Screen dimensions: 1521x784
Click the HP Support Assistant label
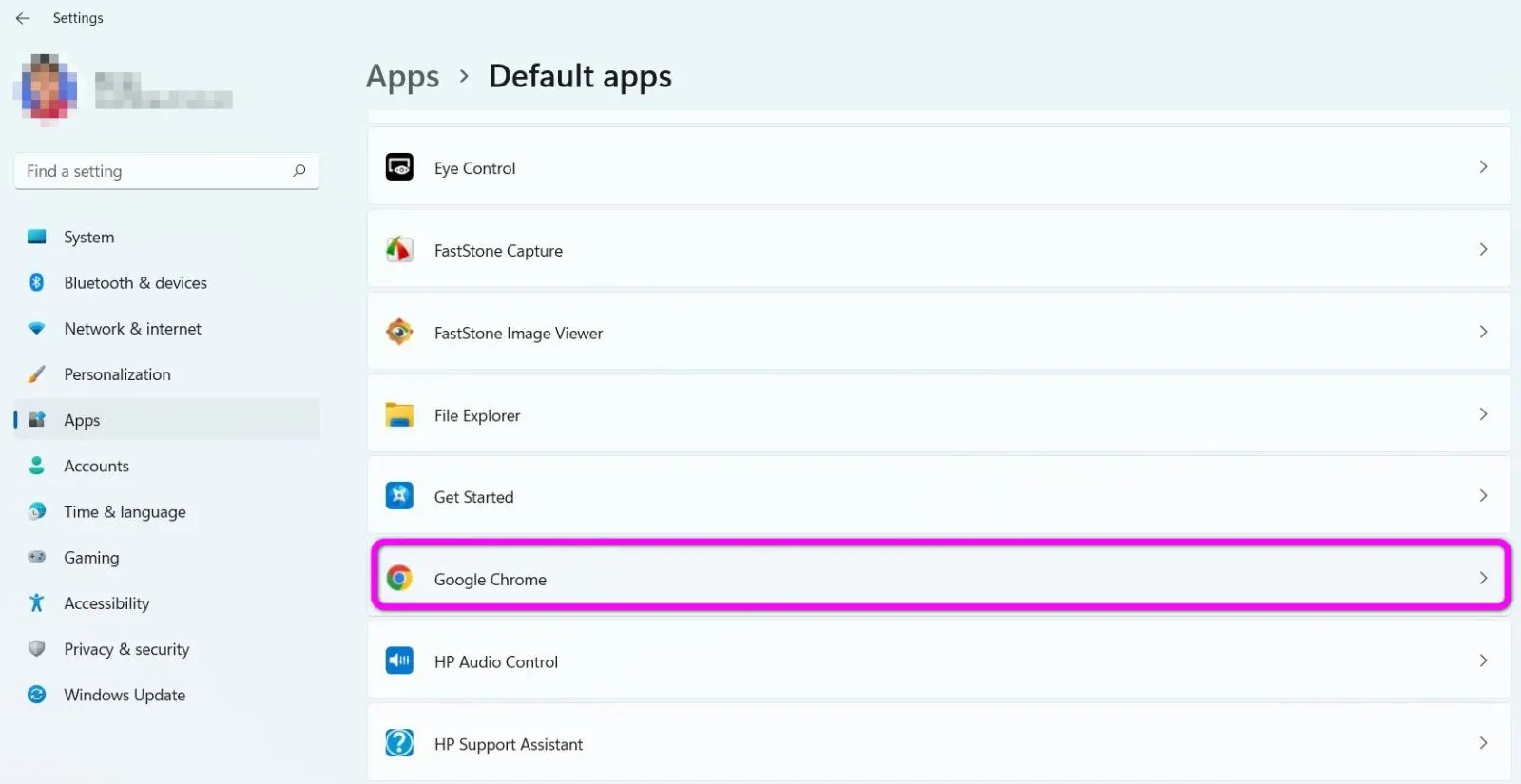(x=508, y=745)
